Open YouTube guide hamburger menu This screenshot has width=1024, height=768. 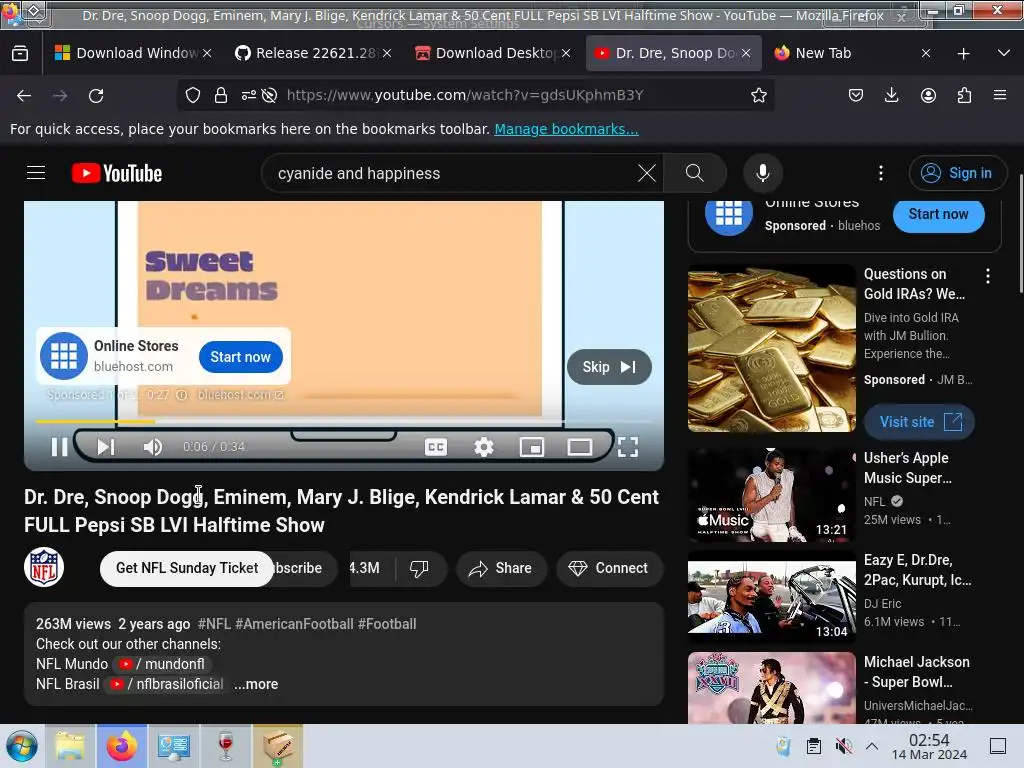click(36, 173)
